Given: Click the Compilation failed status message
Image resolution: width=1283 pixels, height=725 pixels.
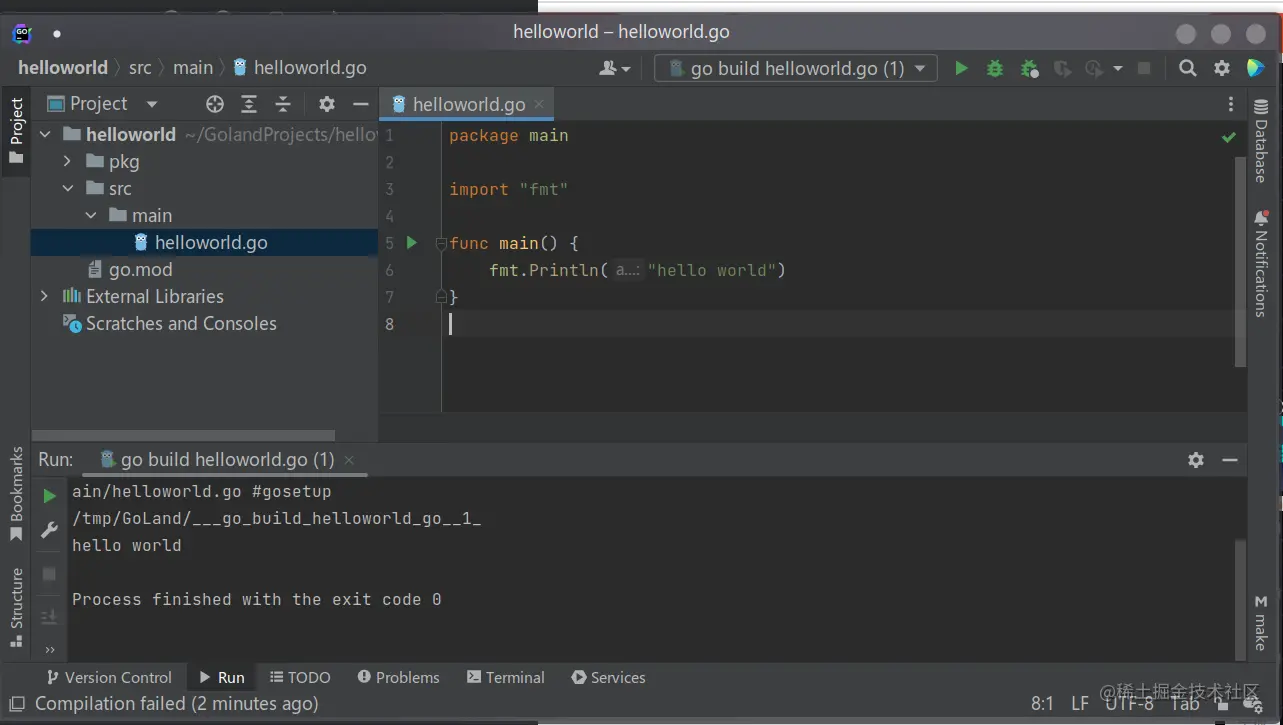Looking at the screenshot, I should coord(177,704).
